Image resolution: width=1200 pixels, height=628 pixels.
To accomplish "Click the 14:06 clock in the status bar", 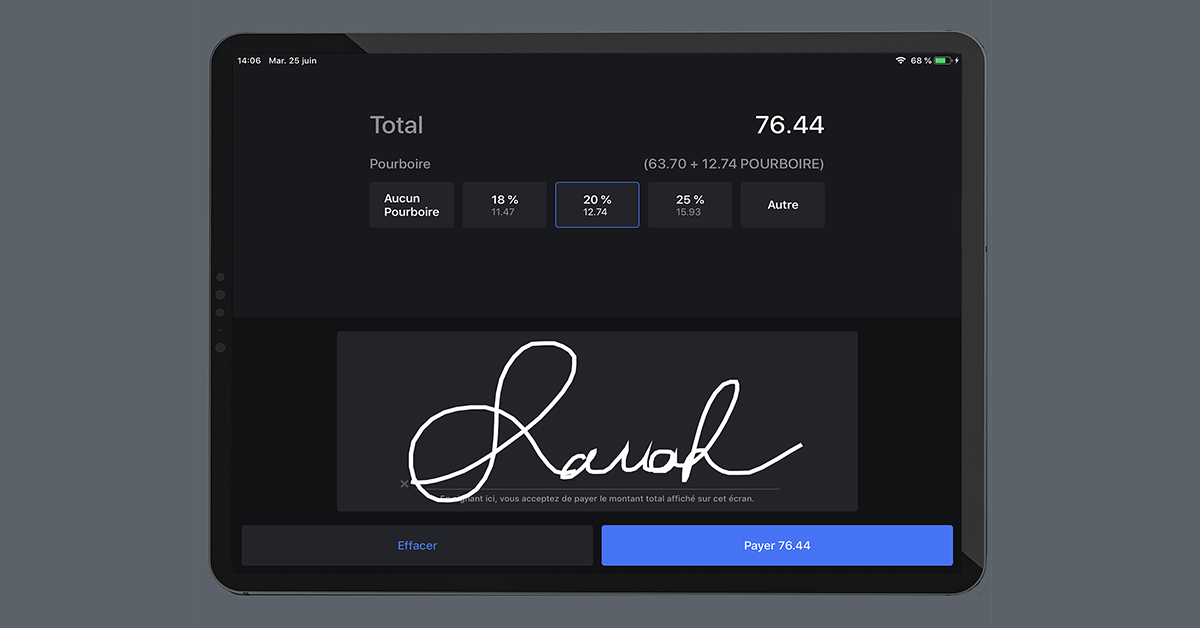I will pyautogui.click(x=249, y=61).
